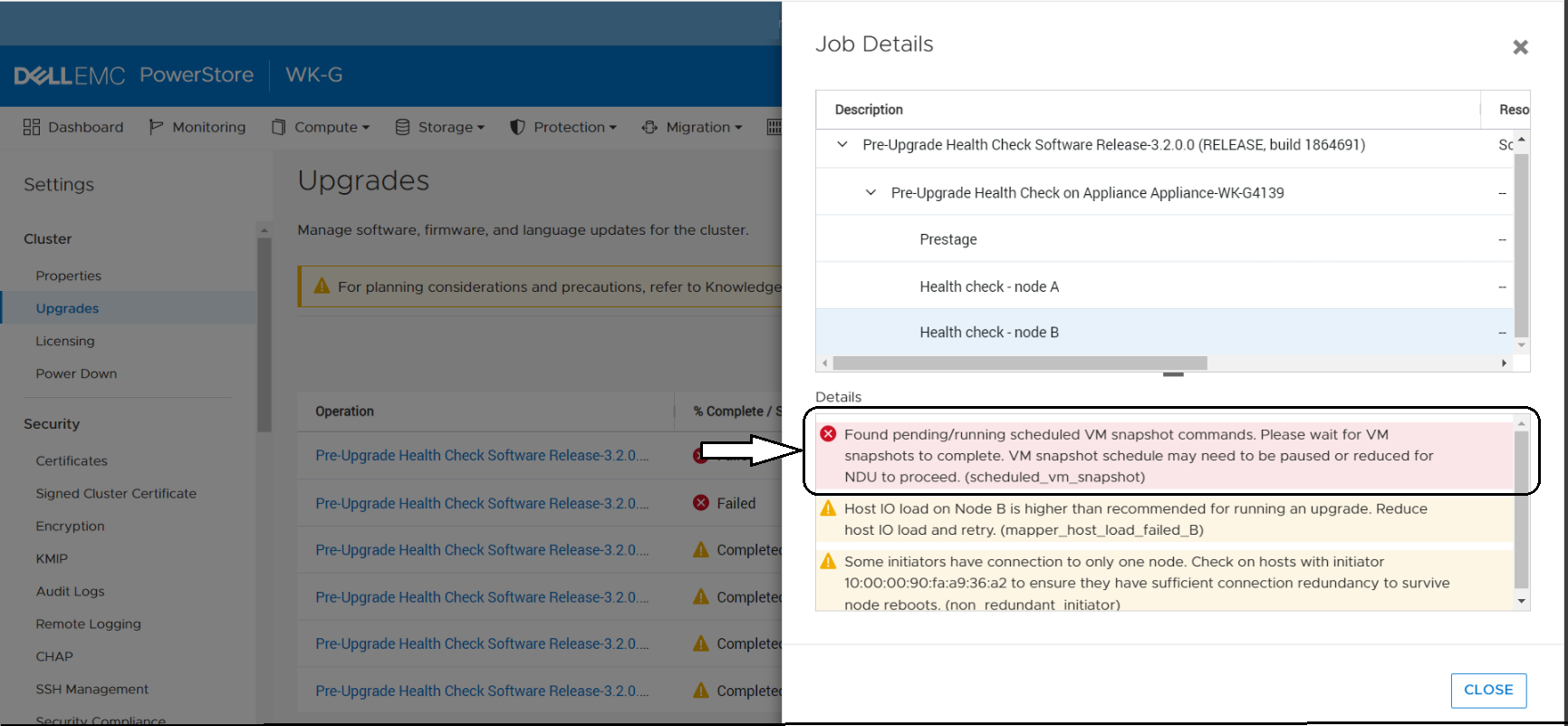The height and width of the screenshot is (726, 1568).
Task: Click the Dell EMC logo
Action: tap(70, 75)
